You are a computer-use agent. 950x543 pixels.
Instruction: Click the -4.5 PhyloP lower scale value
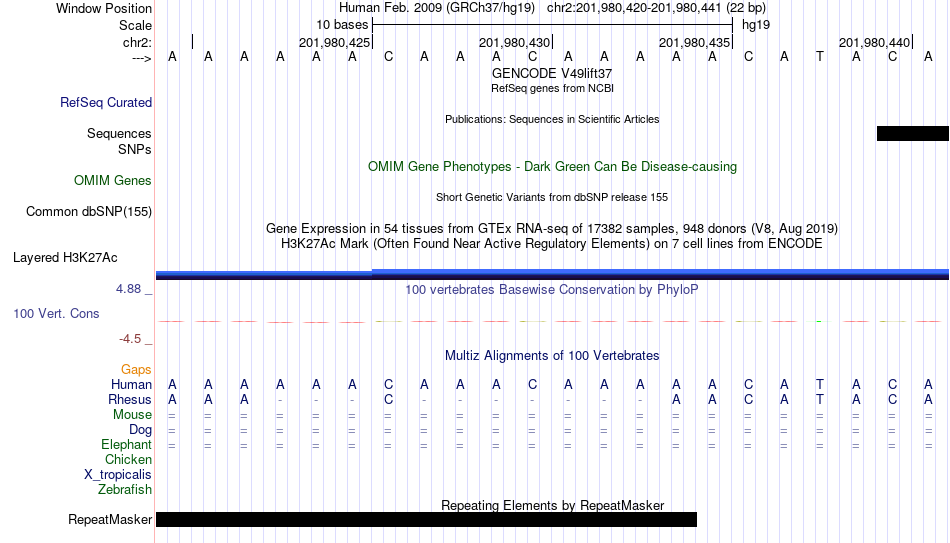[x=130, y=339]
